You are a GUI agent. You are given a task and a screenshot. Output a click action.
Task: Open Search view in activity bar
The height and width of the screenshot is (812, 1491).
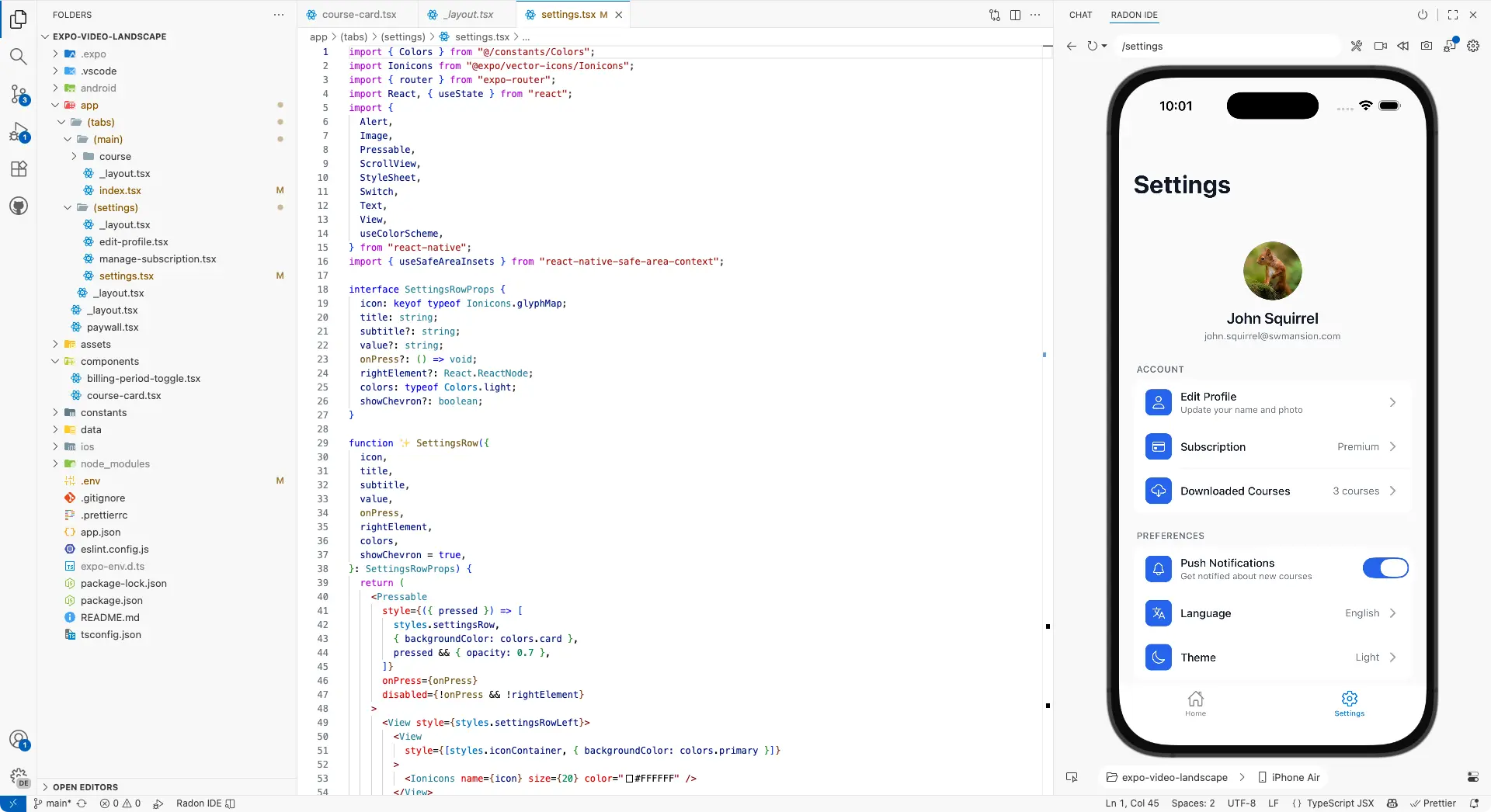pos(19,56)
